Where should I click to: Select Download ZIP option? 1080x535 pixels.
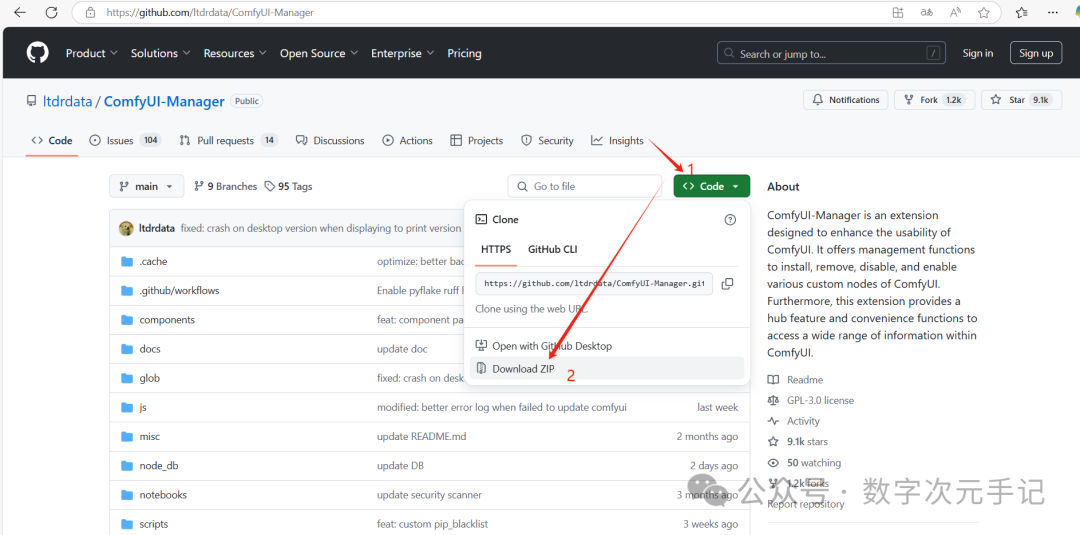tap(523, 369)
